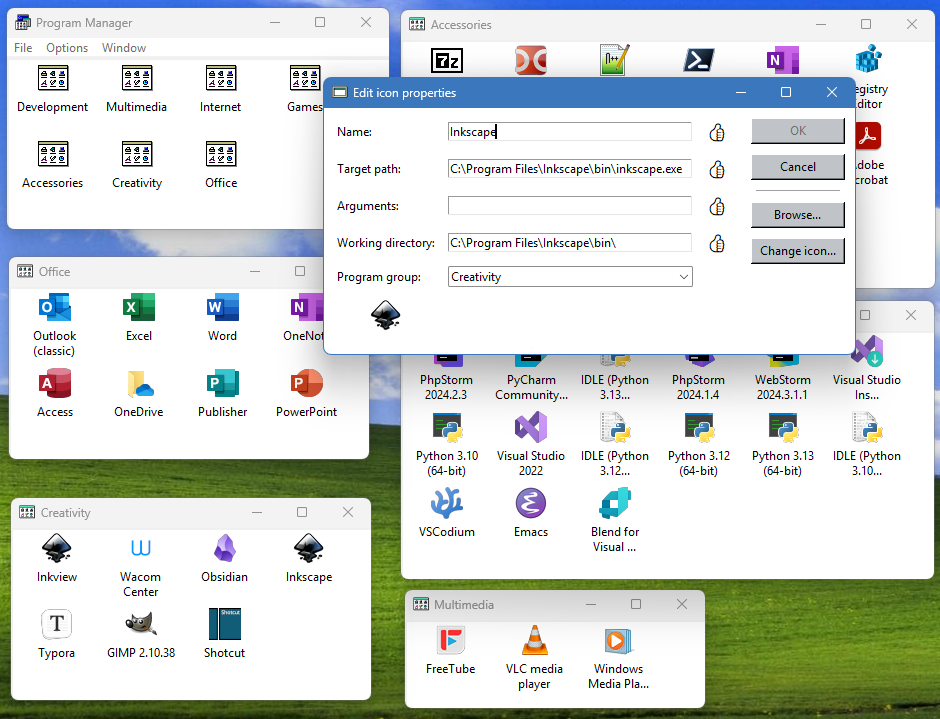The image size is (940, 719).
Task: Select the 7-Zip icon
Action: [x=446, y=60]
